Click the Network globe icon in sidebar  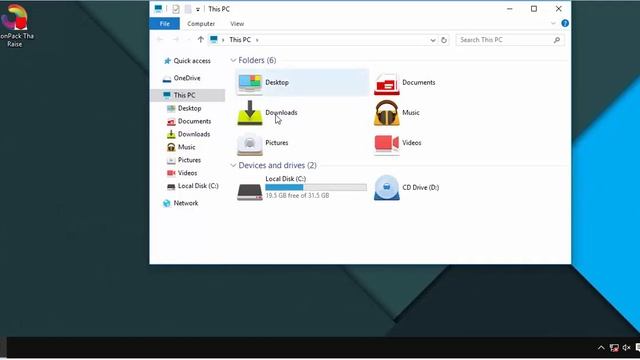click(167, 203)
